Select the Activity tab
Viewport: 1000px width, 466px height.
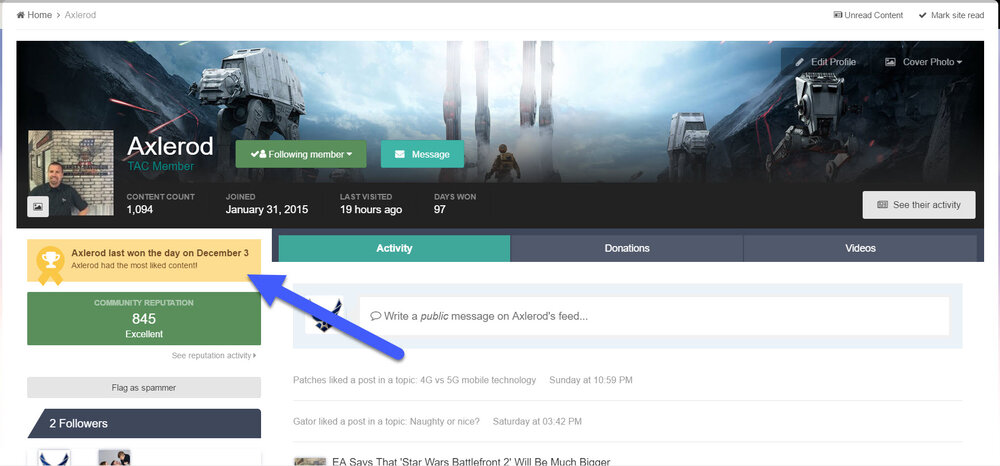tap(394, 248)
